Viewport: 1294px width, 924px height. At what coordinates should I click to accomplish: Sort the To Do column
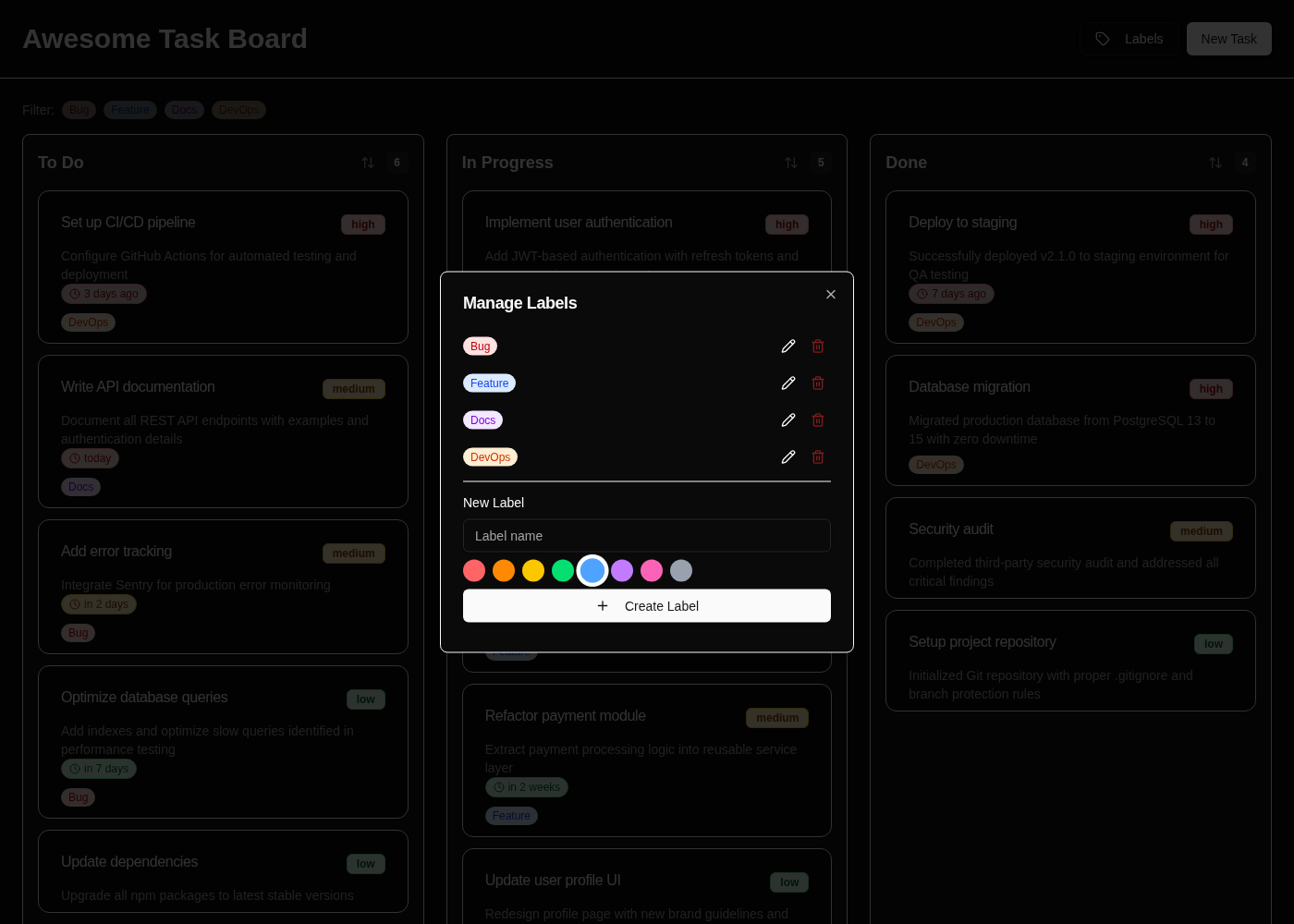(368, 163)
